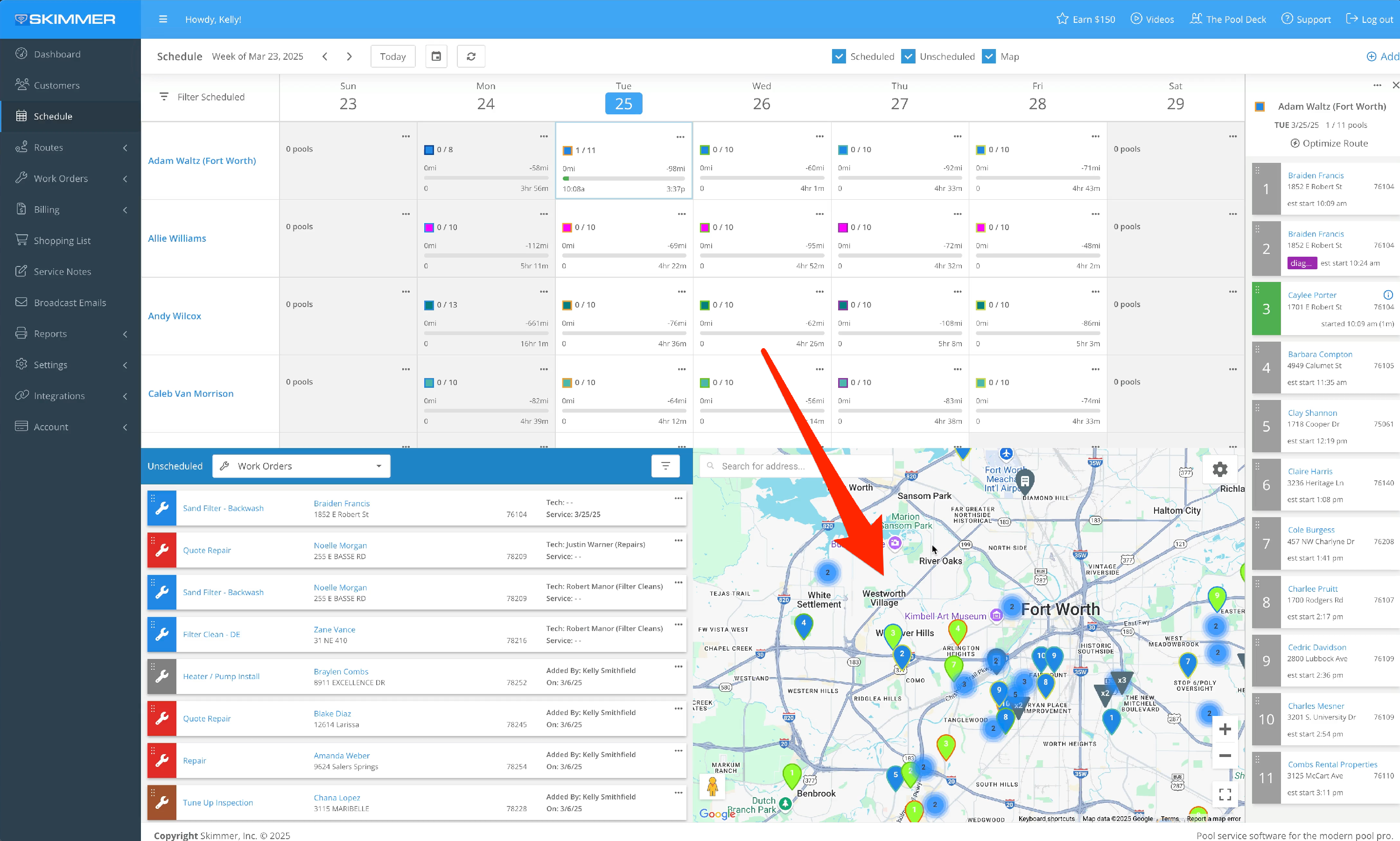Open the calendar date picker icon
The image size is (1400, 841).
coord(436,56)
